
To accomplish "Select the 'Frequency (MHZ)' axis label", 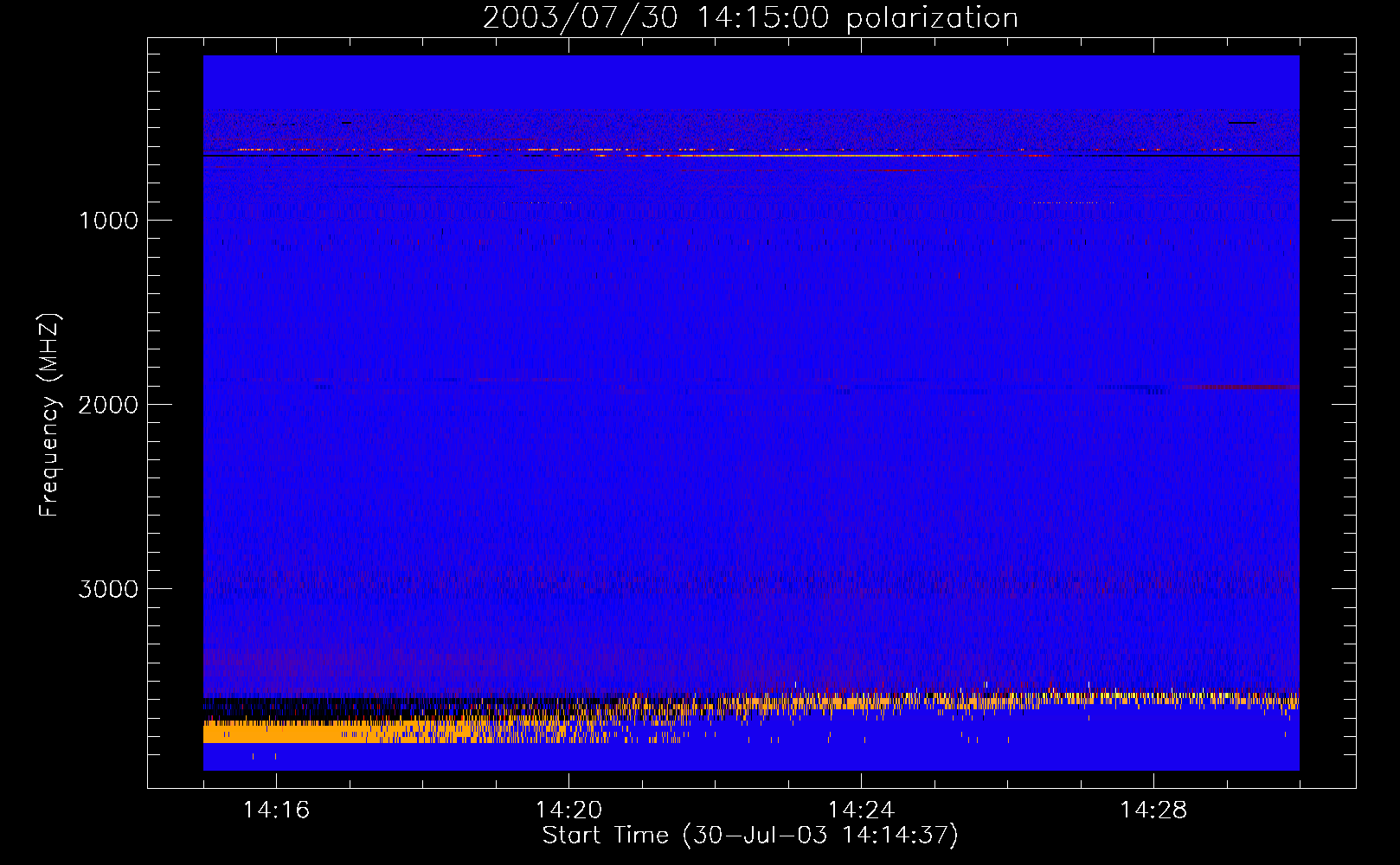I will pyautogui.click(x=49, y=415).
